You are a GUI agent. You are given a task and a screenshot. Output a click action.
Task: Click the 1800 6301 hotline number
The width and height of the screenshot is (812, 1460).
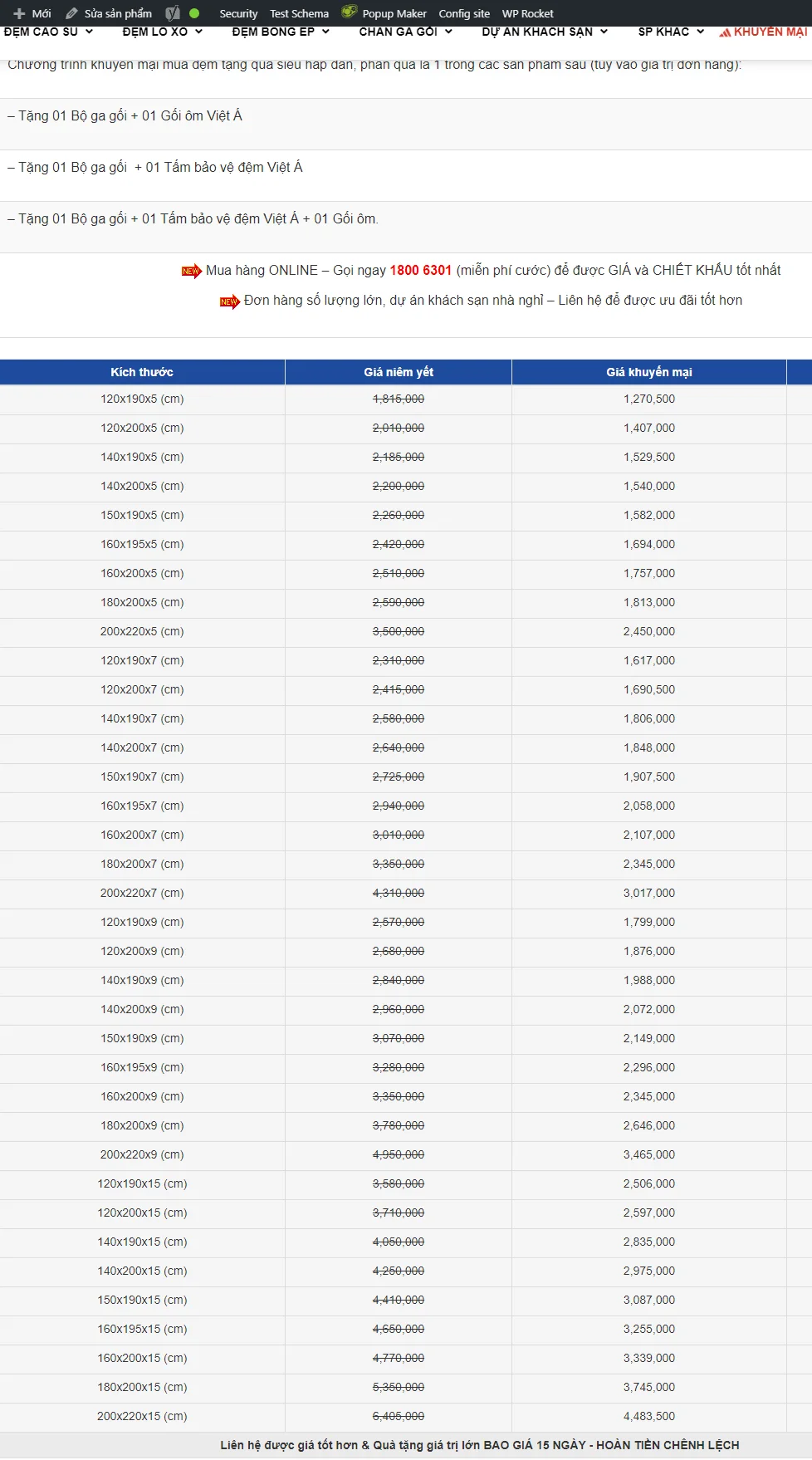pyautogui.click(x=420, y=270)
